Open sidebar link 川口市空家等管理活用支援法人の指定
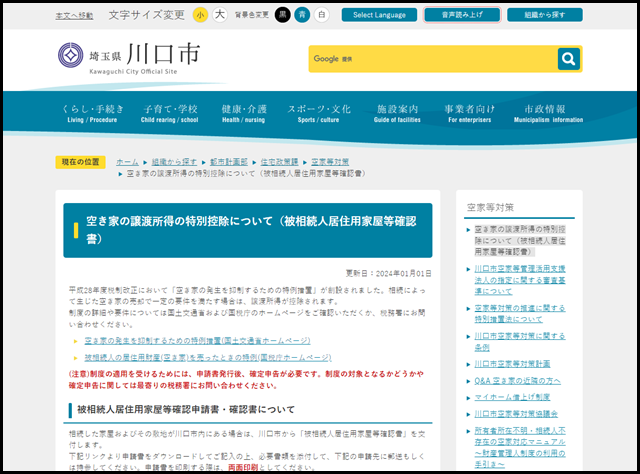This screenshot has width=640, height=474. [x=520, y=280]
